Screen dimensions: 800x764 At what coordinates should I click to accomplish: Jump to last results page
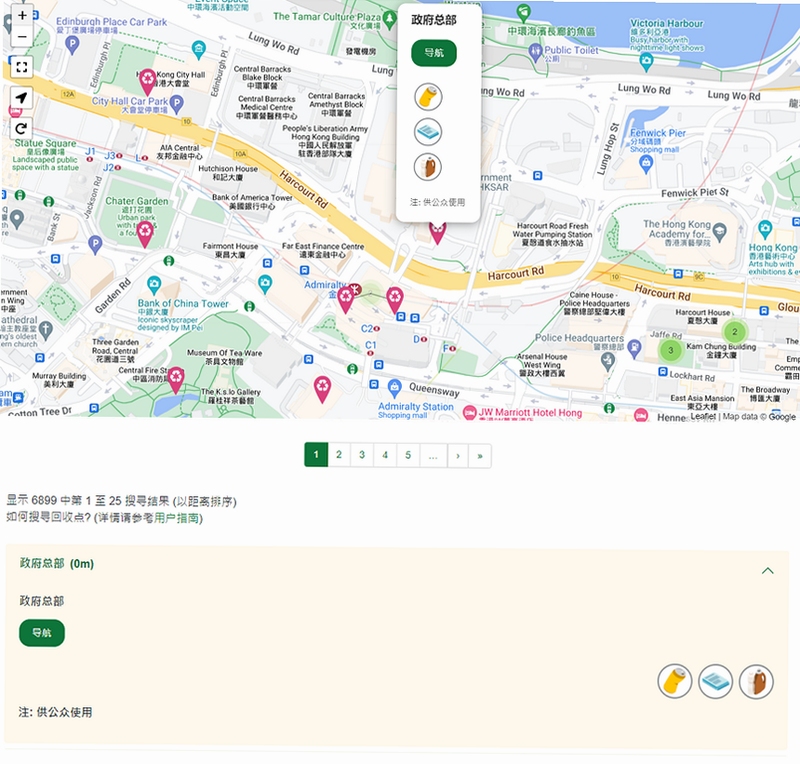[x=480, y=455]
